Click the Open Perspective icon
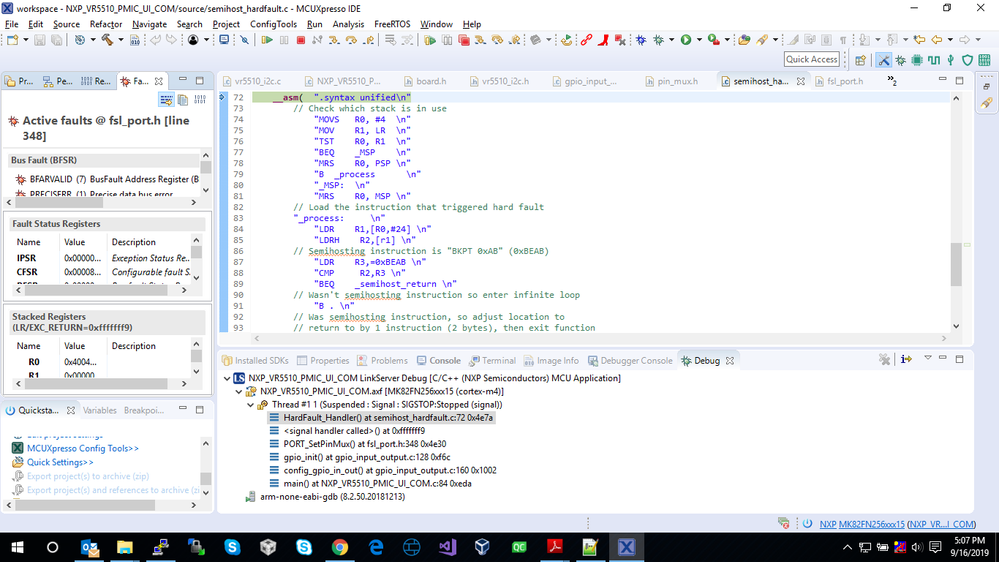Image resolution: width=999 pixels, height=562 pixels. click(861, 61)
